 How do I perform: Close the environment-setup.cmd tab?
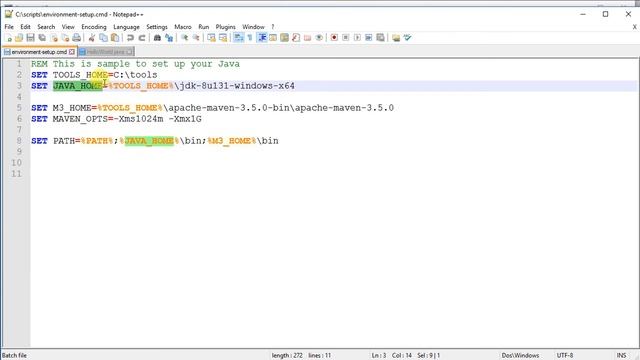(72, 52)
